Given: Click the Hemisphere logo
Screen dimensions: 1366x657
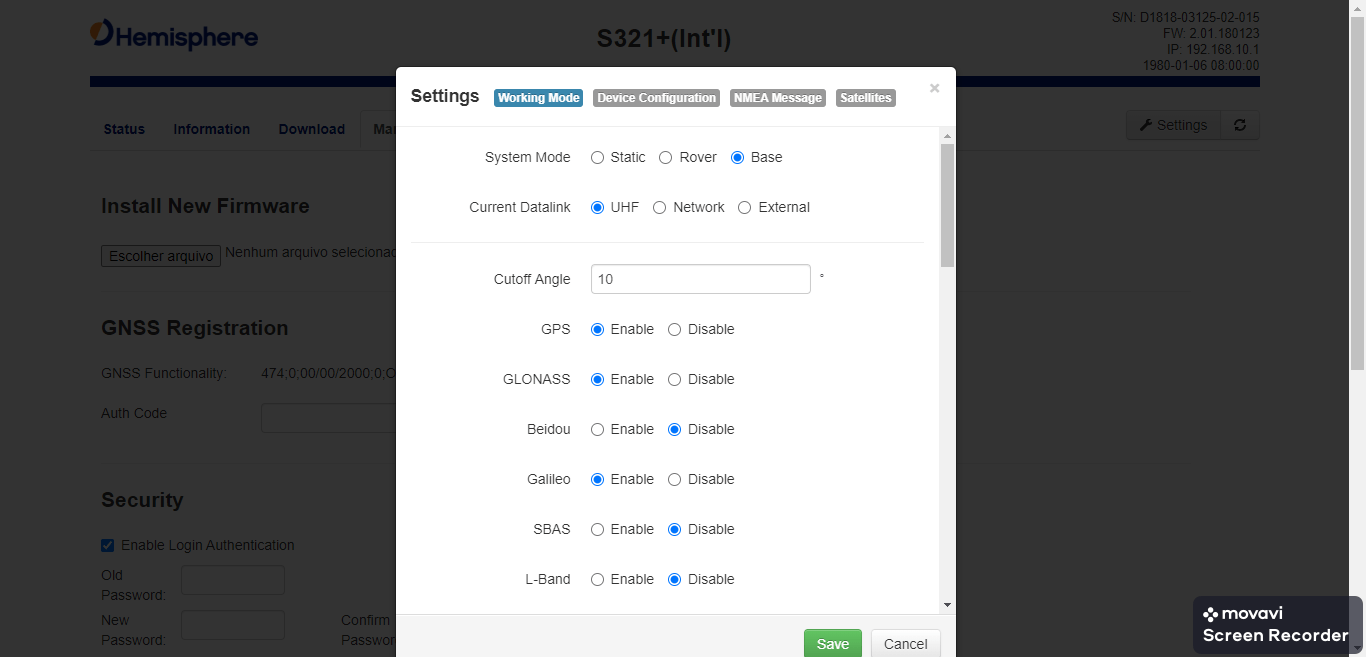Looking at the screenshot, I should (x=174, y=36).
